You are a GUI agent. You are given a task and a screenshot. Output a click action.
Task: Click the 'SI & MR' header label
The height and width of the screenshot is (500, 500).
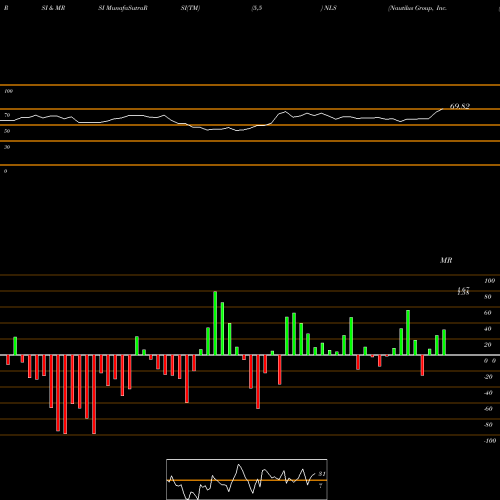[x=53, y=8]
